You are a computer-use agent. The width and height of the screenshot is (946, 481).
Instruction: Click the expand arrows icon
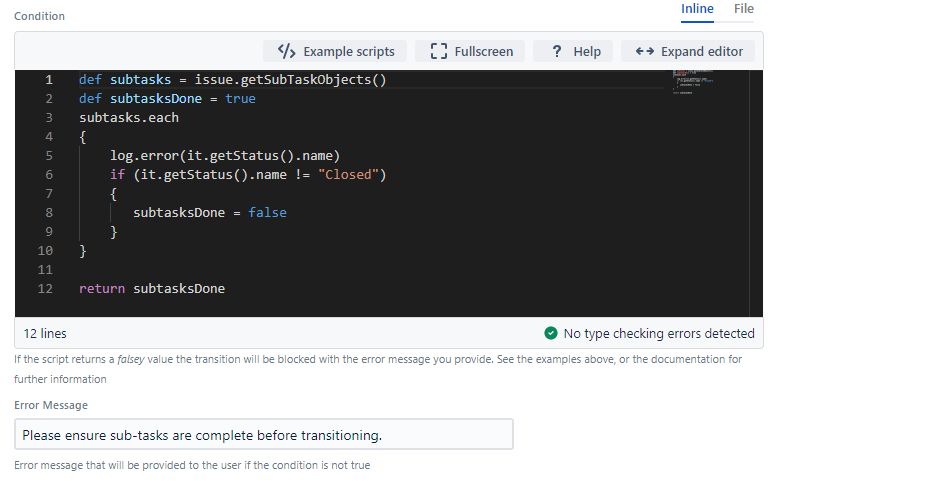pyautogui.click(x=644, y=51)
